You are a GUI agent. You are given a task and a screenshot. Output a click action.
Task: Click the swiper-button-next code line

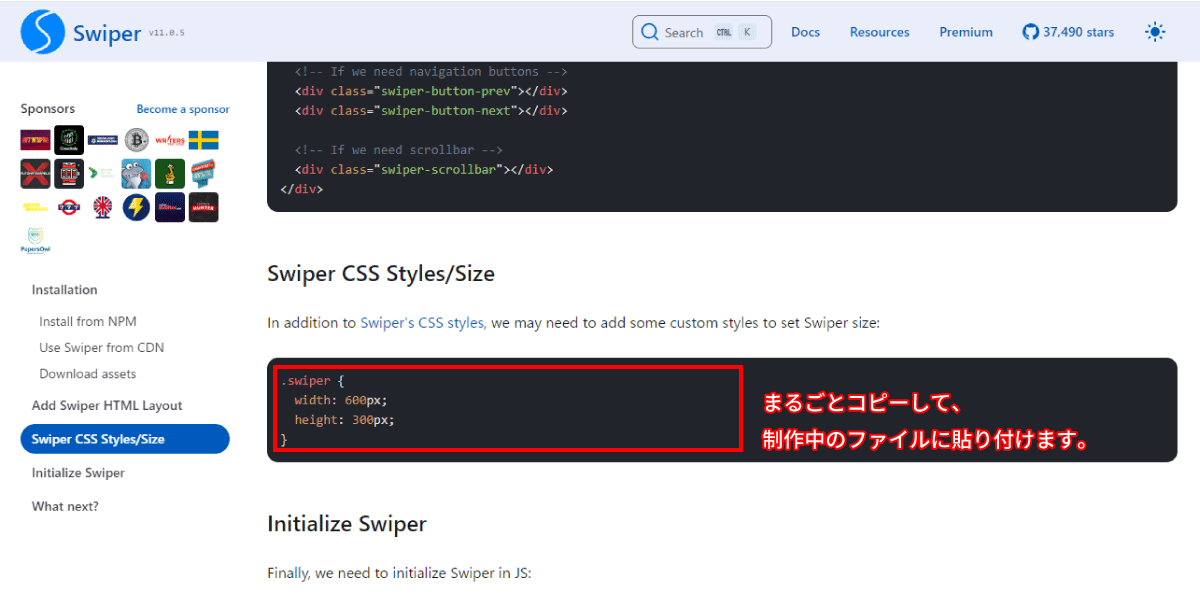(431, 110)
